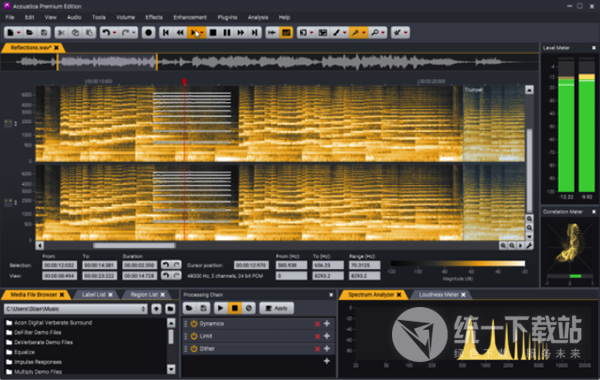The width and height of the screenshot is (600, 380).
Task: Open the magic wand tool dropdown arrow
Action: pos(364,33)
